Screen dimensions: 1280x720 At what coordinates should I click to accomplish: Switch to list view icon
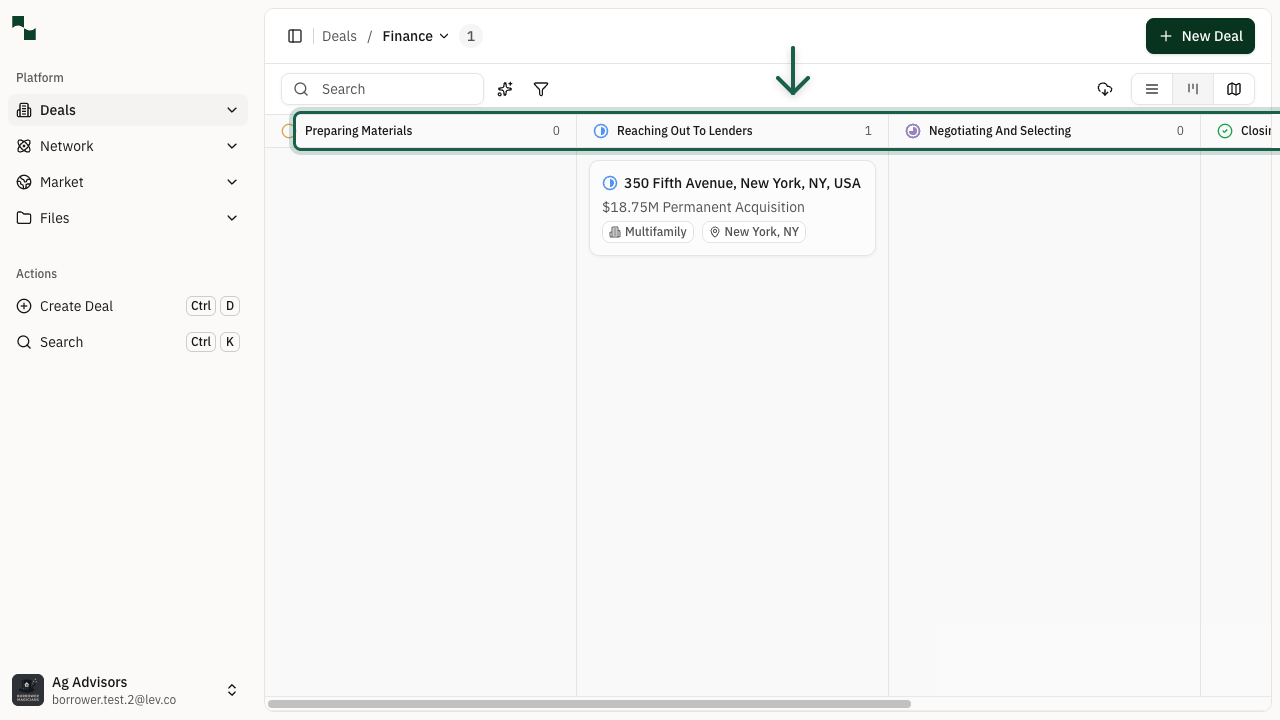[1151, 89]
